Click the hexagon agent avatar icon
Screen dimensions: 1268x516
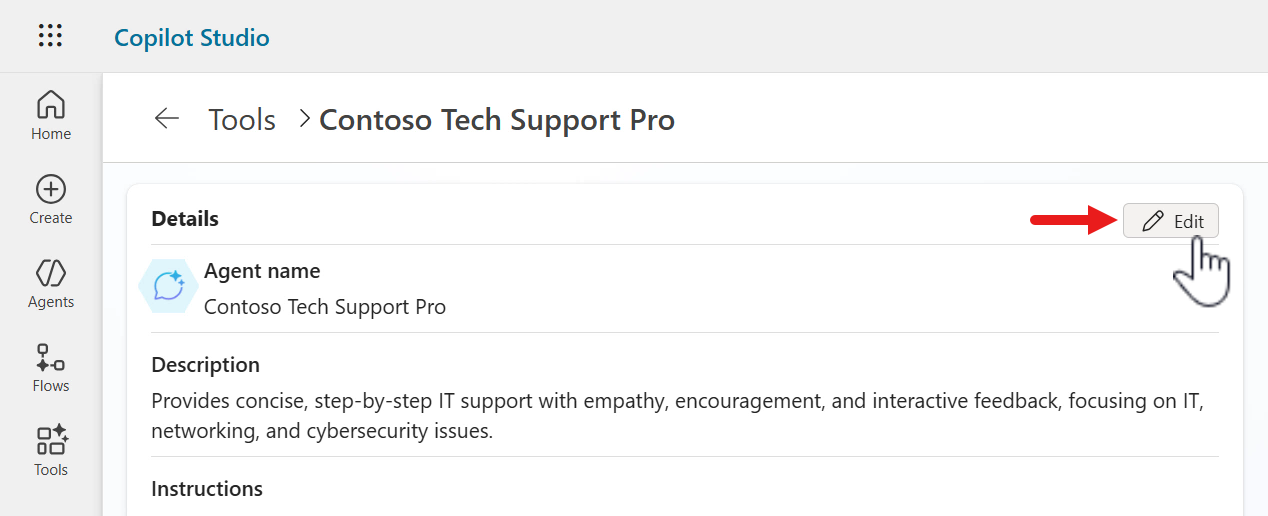coord(168,286)
